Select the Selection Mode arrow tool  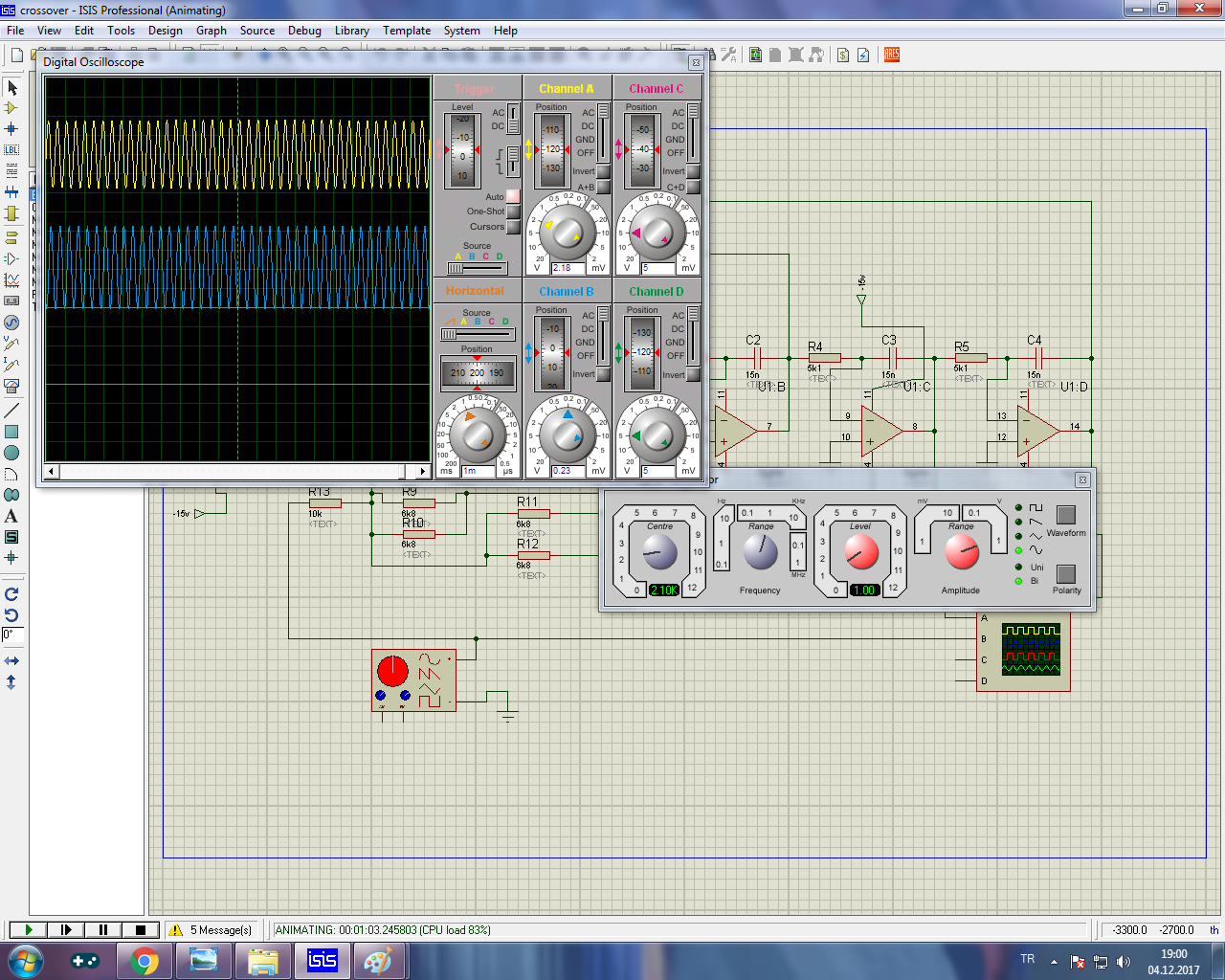[11, 88]
